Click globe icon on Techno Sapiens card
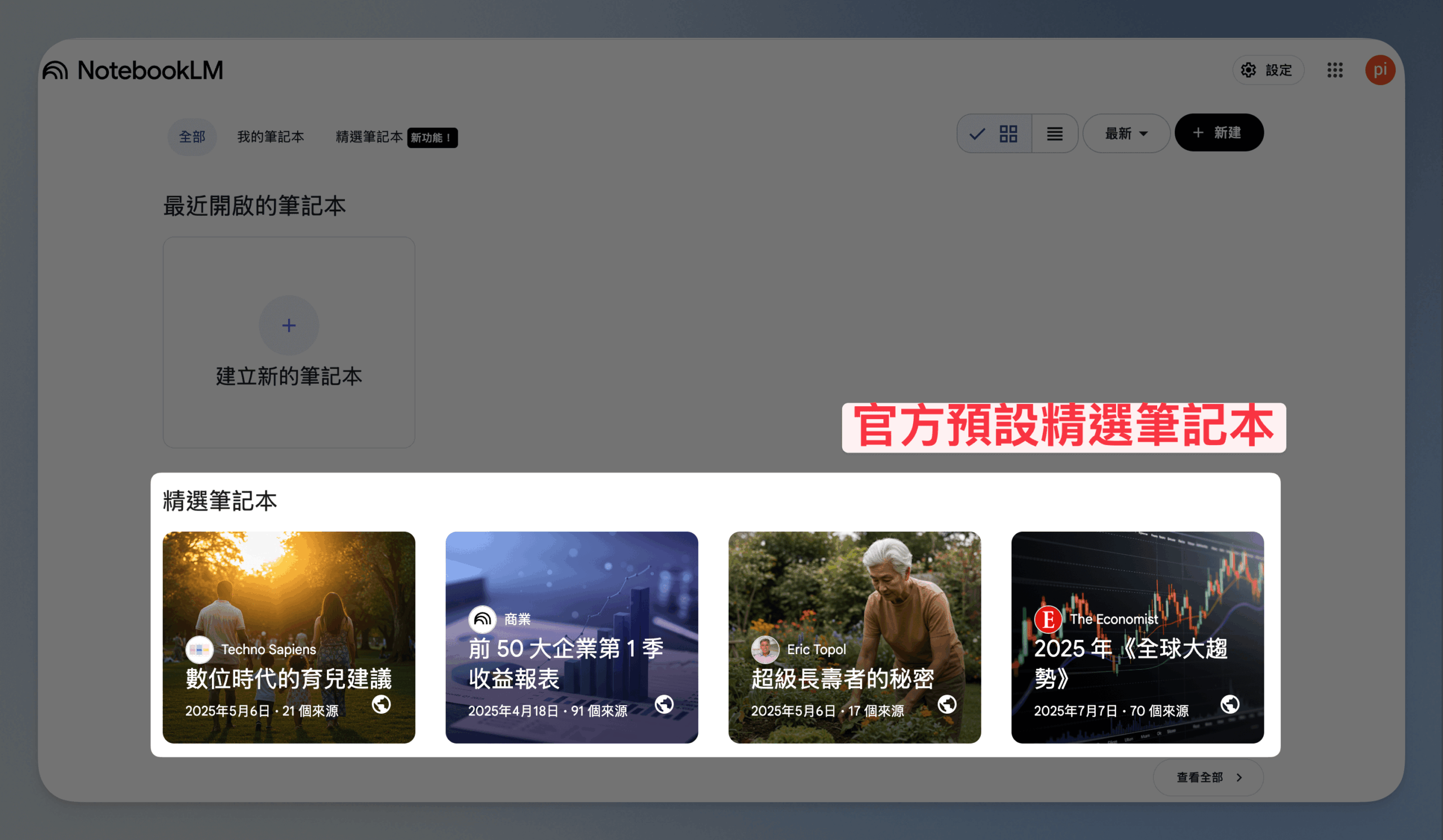This screenshot has height=840, width=1443. 382,704
